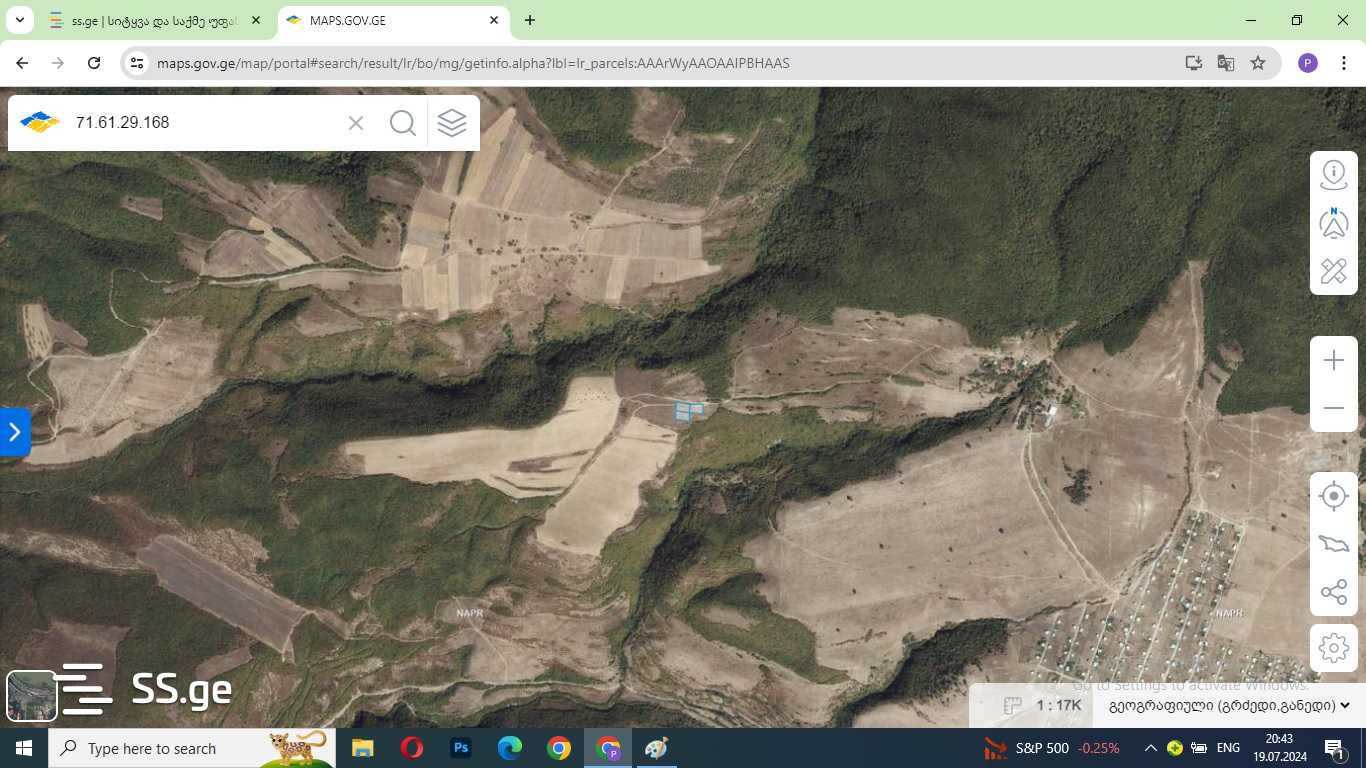1366x768 pixels.
Task: Select the measure ruler tool
Action: click(1333, 271)
